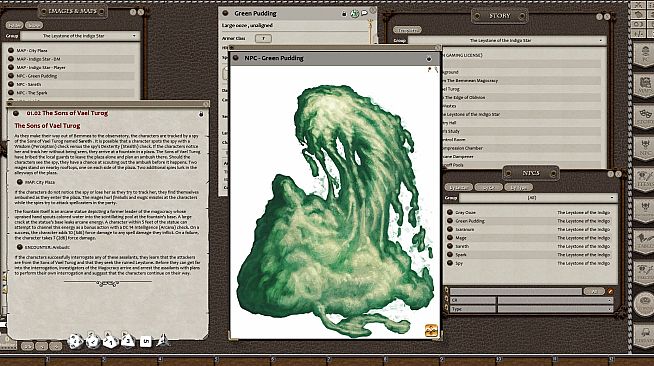This screenshot has width=654, height=366.
Task: Toggle lock on Sons of Vael Turog story
Action: pos(201,114)
